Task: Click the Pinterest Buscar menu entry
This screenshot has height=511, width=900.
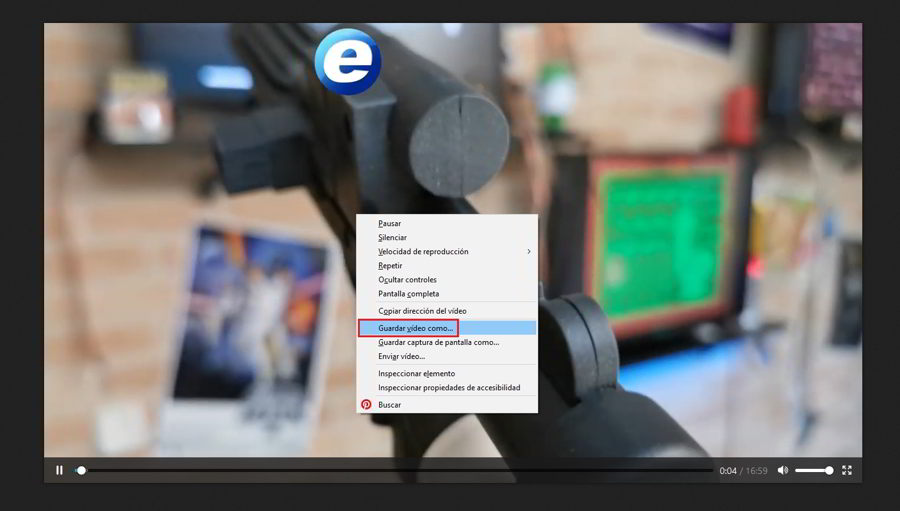Action: click(389, 405)
